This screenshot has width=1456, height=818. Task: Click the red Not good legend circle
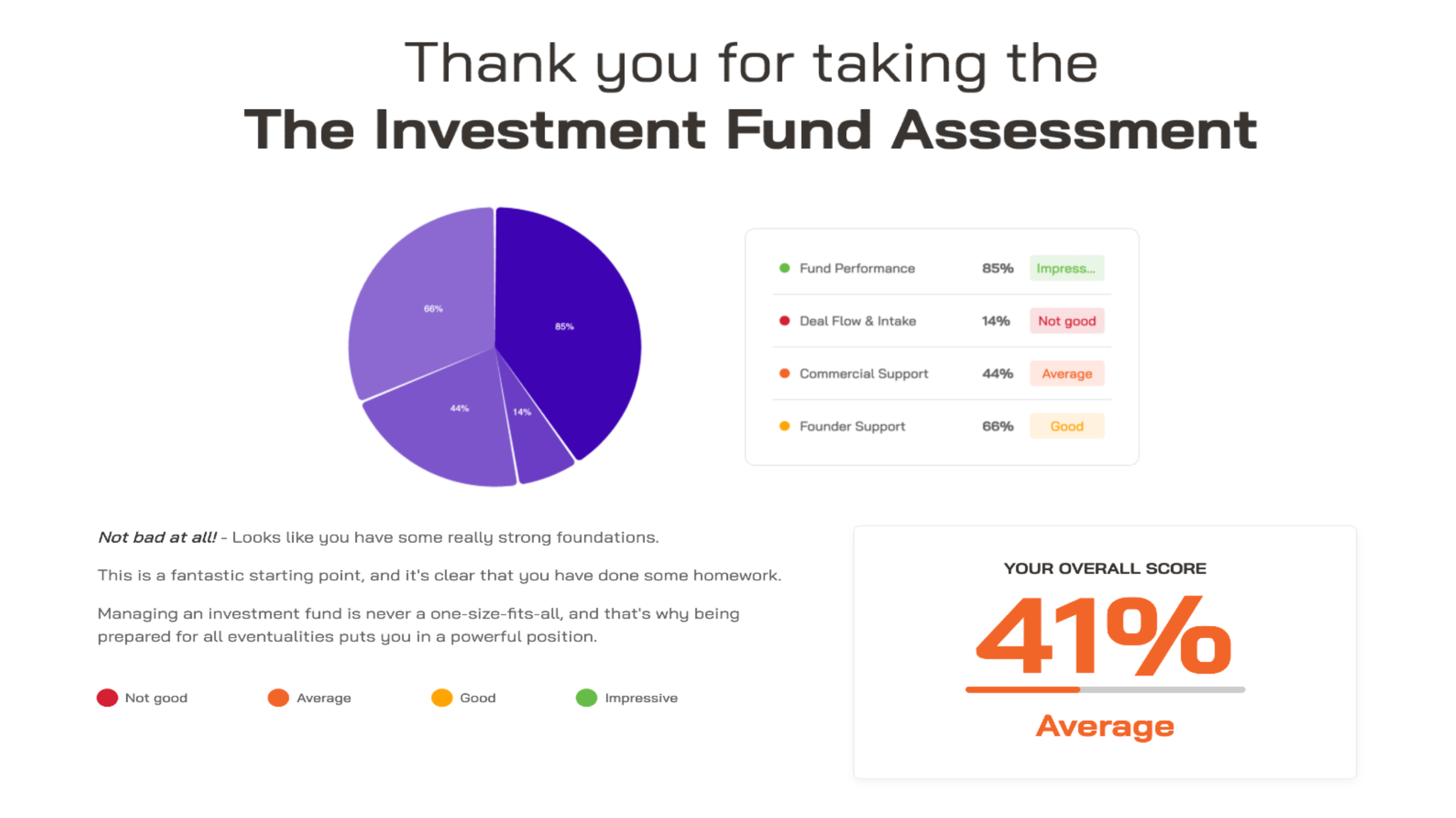click(x=107, y=698)
